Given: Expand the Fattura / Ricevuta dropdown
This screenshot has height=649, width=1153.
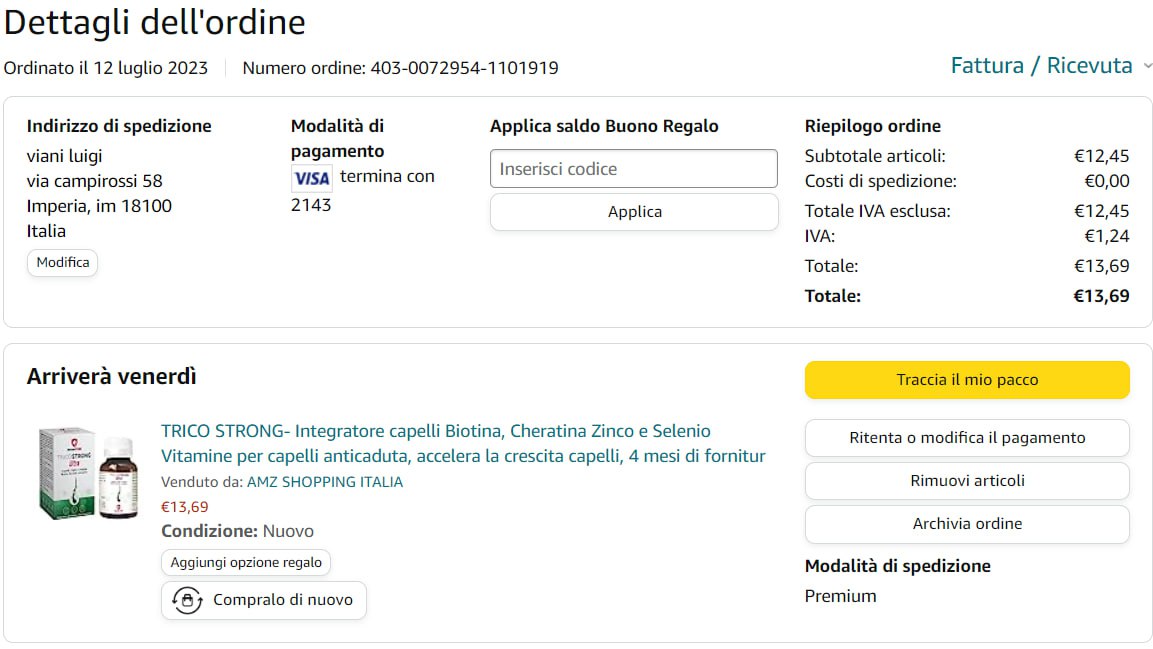Looking at the screenshot, I should (1041, 66).
